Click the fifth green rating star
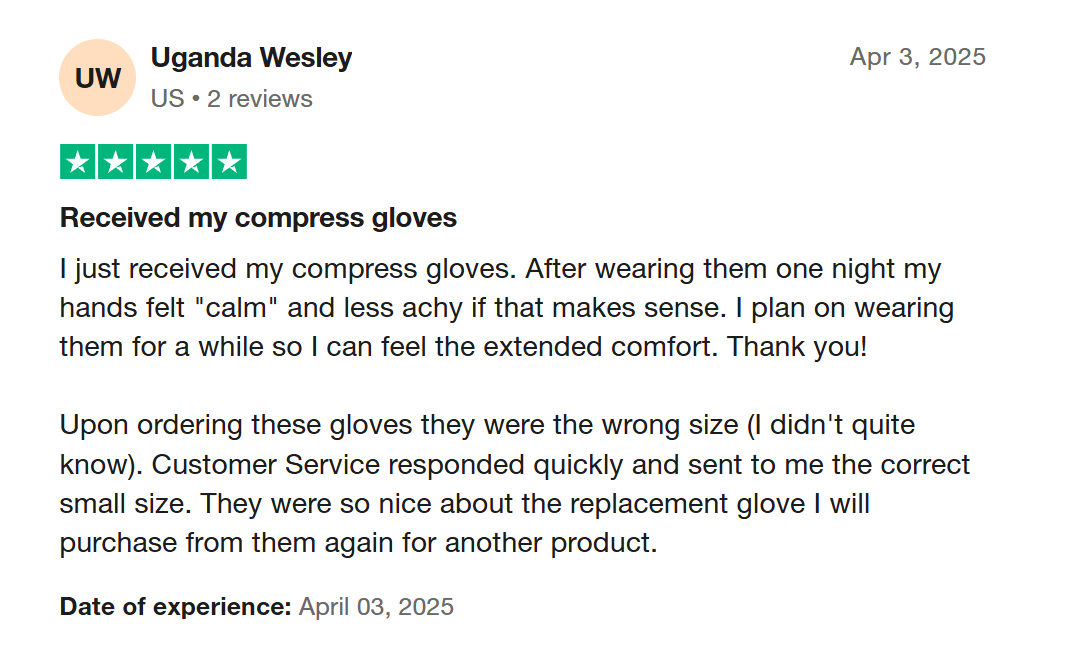Screen dimensions: 1068x660 [x=229, y=162]
